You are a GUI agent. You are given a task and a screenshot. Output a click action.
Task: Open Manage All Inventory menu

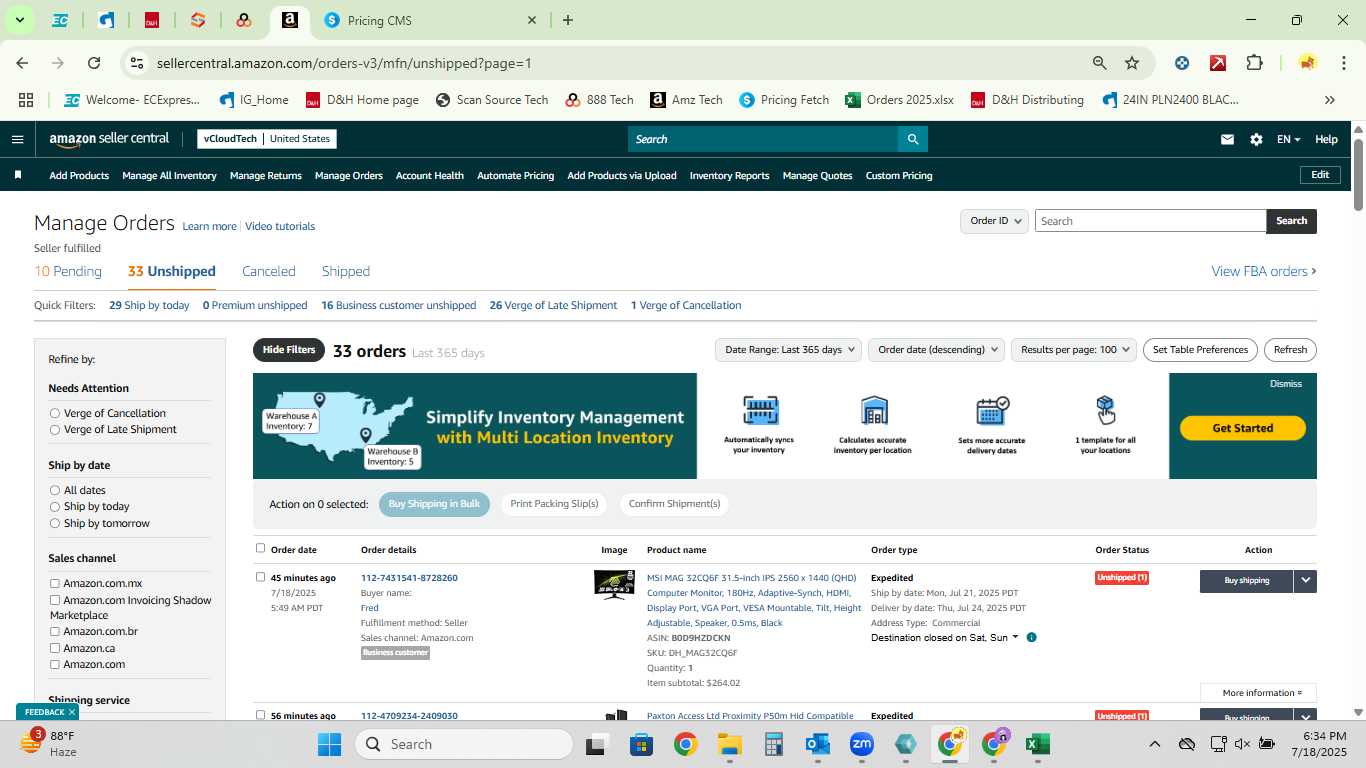click(169, 175)
